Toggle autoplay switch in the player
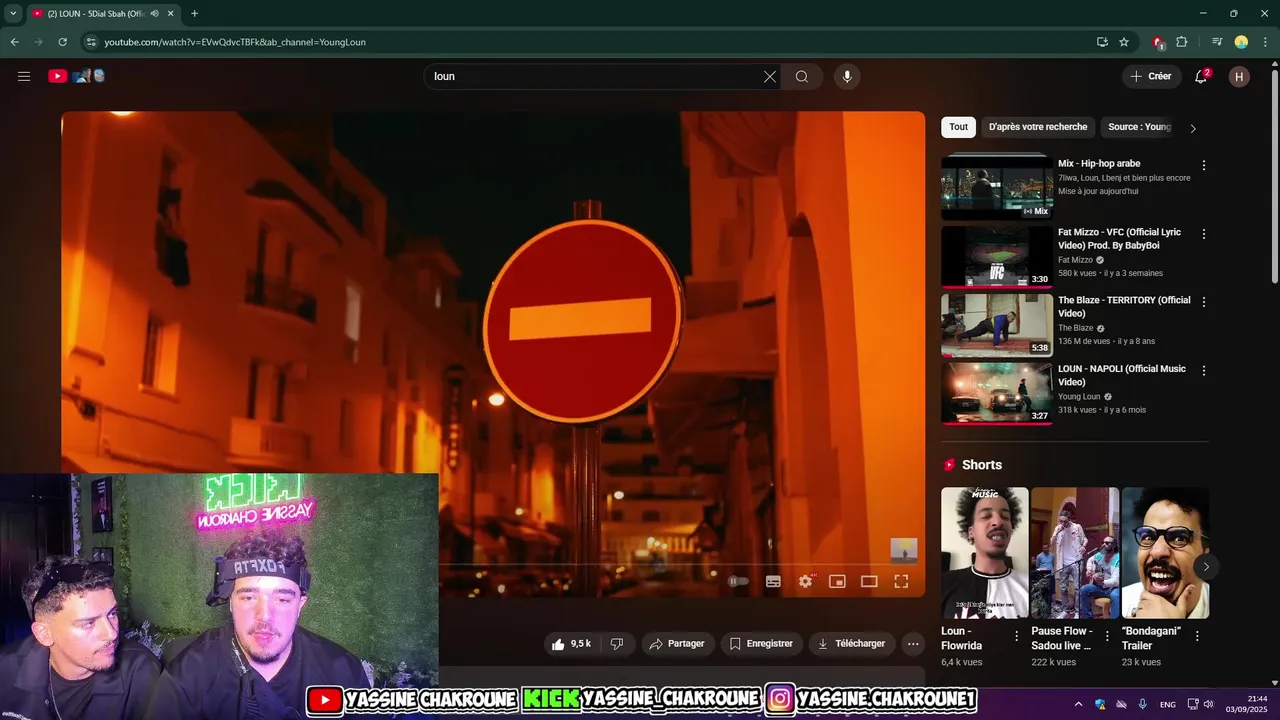Screen dimensions: 1280x720 tap(738, 581)
